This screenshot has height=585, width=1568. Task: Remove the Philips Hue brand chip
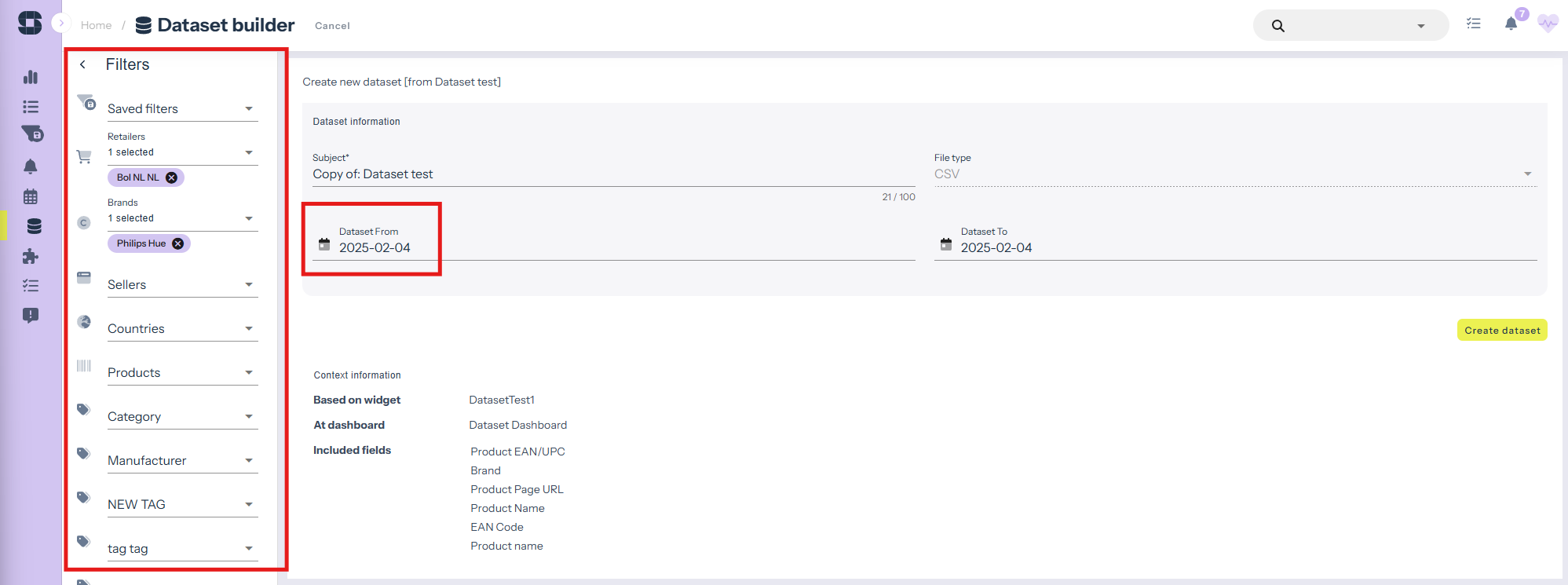click(x=178, y=243)
